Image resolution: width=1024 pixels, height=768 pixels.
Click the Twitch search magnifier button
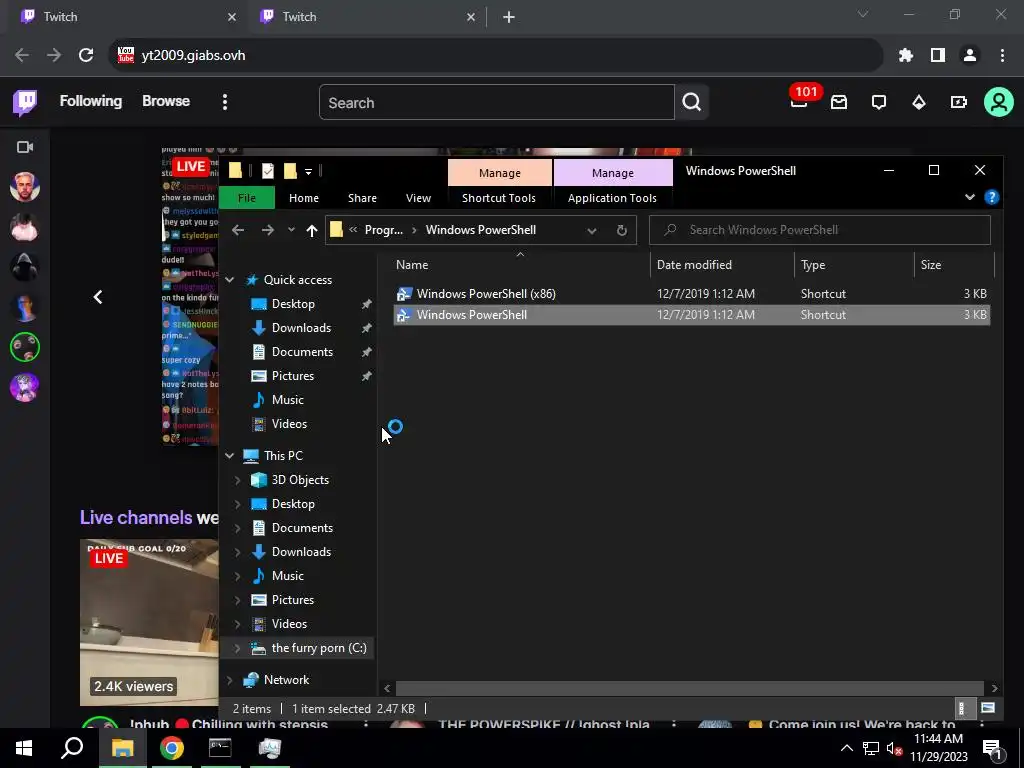(692, 102)
